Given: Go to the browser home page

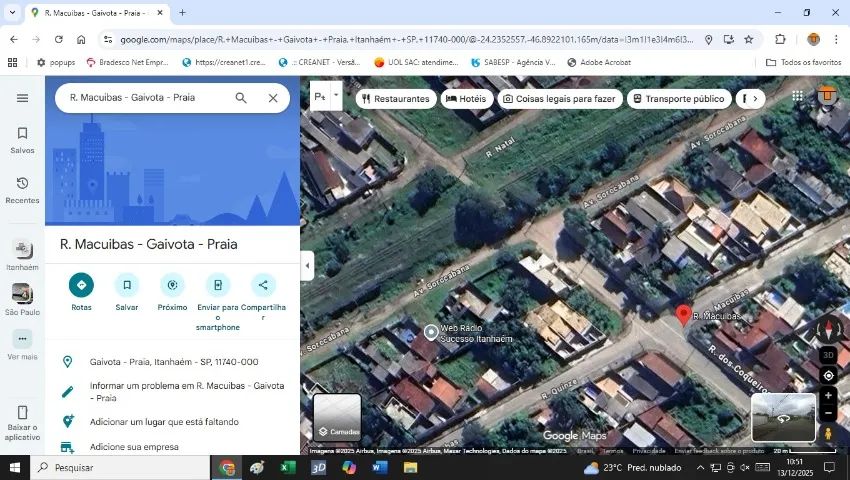Looking at the screenshot, I should click(81, 40).
